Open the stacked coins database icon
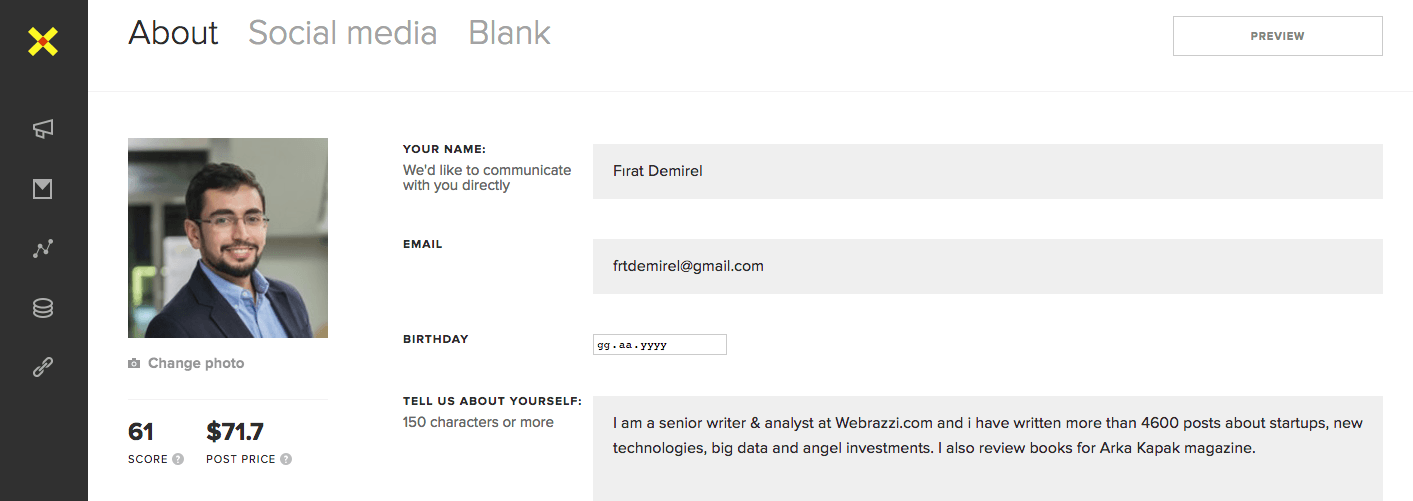1413x501 pixels. pyautogui.click(x=43, y=309)
